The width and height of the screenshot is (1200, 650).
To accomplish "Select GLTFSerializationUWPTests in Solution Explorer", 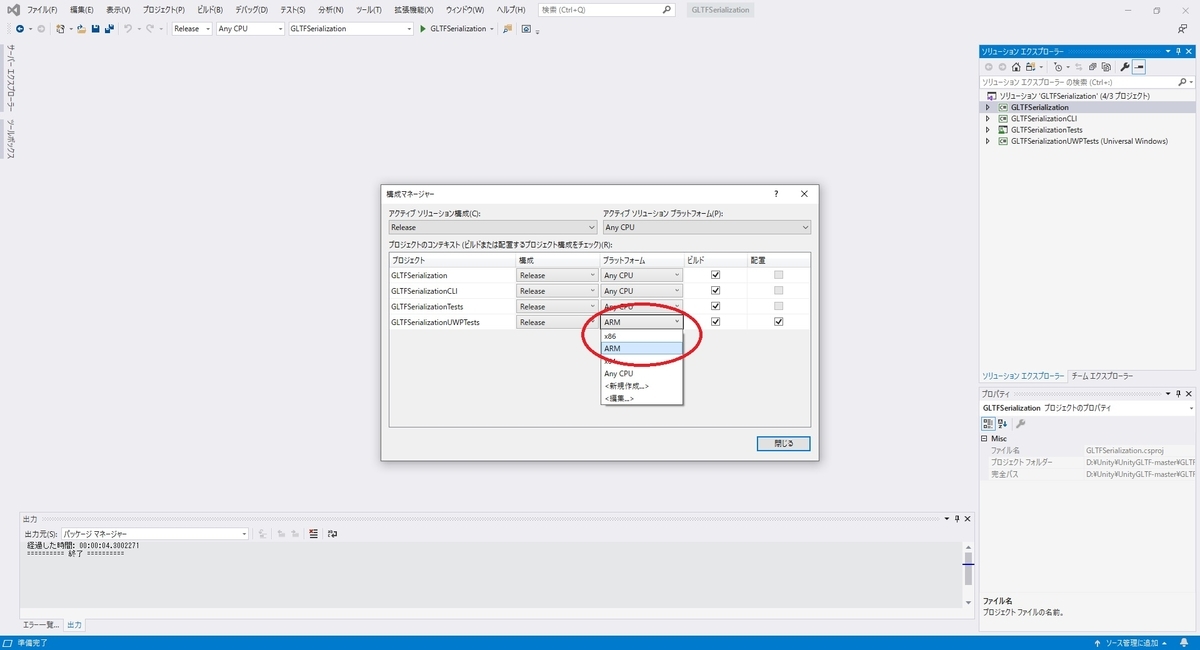I will (x=1089, y=141).
